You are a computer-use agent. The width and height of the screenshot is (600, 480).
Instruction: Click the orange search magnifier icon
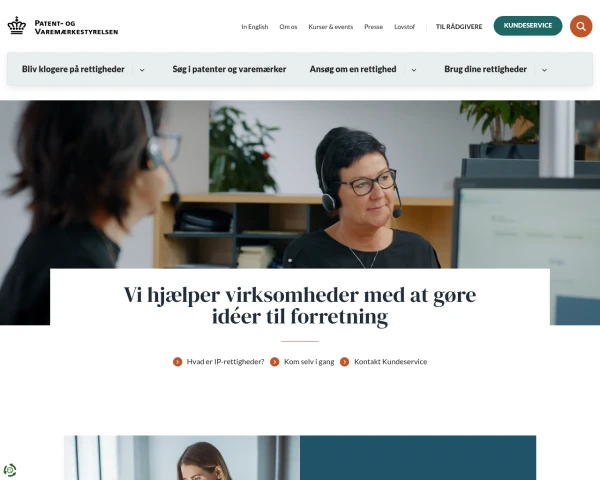pyautogui.click(x=581, y=26)
